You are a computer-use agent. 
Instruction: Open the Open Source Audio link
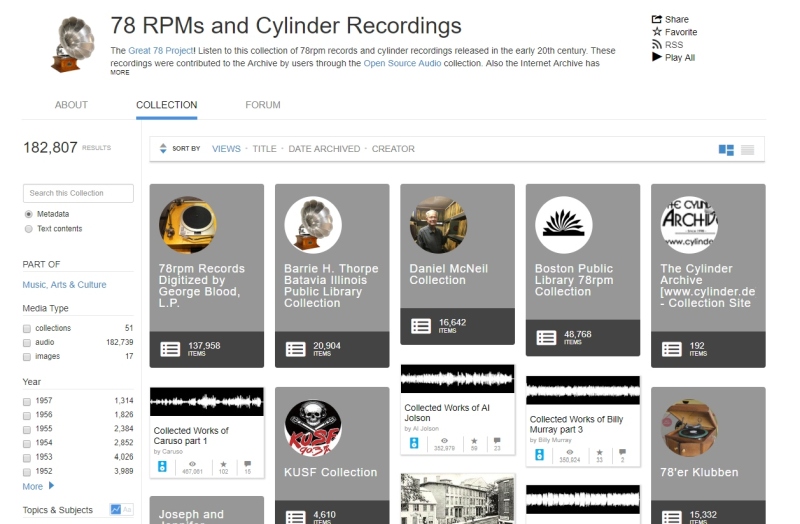point(402,63)
